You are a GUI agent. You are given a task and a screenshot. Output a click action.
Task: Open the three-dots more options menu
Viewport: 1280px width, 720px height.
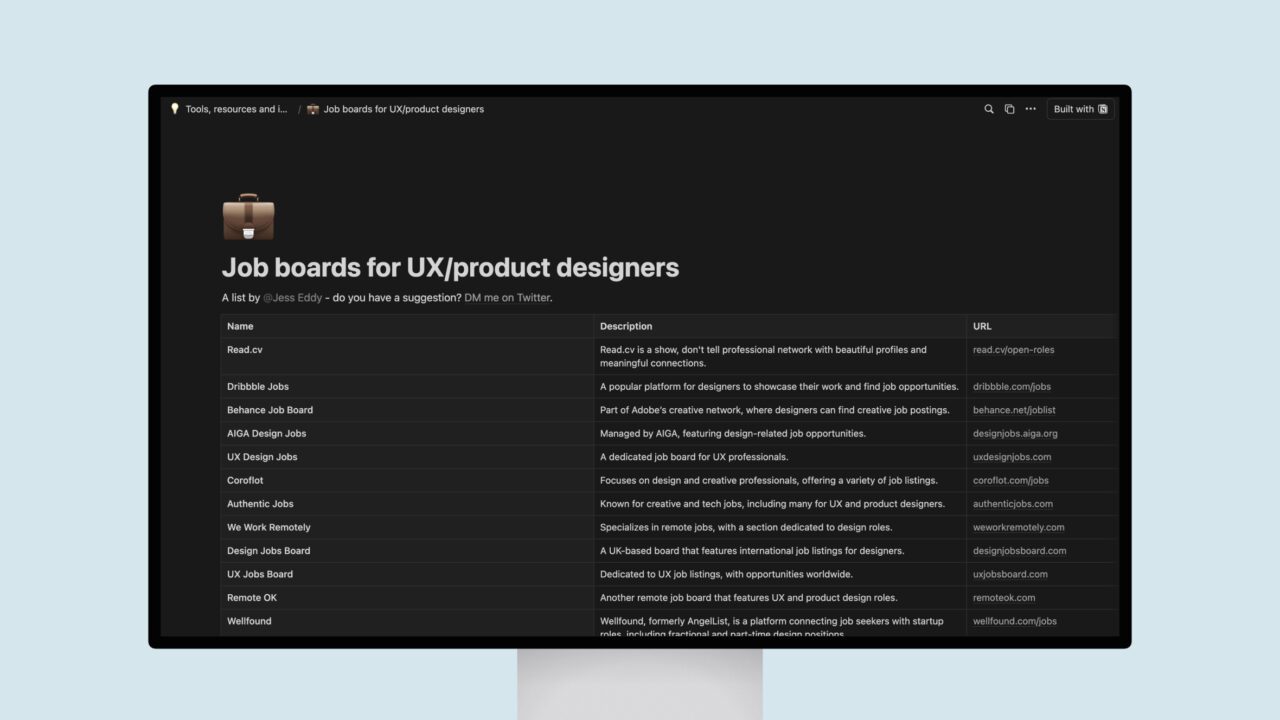[1031, 109]
